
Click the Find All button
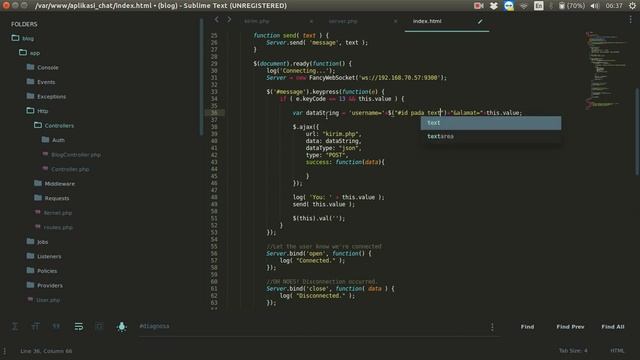click(613, 327)
